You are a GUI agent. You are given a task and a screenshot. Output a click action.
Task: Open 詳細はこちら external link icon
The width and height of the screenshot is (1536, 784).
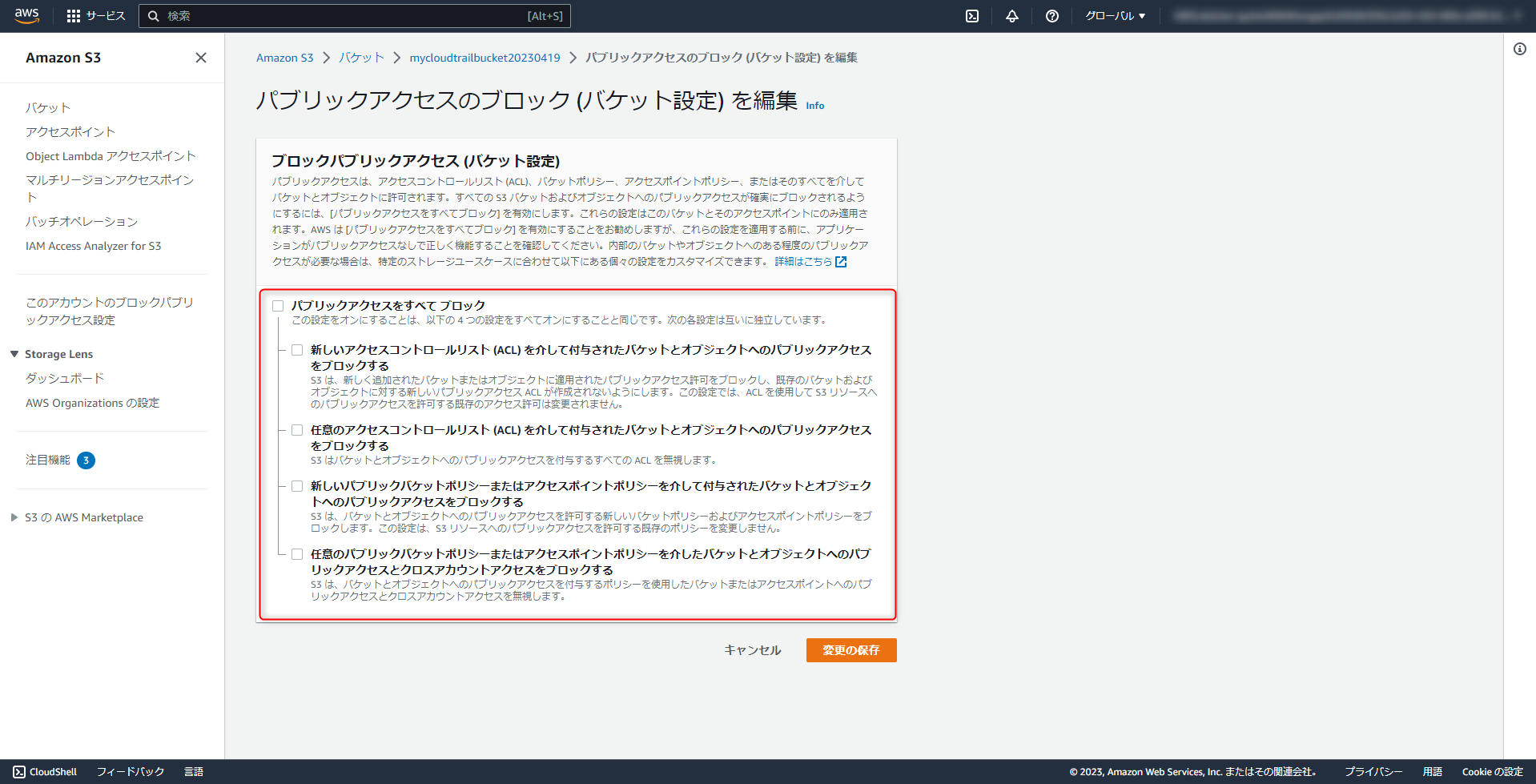click(x=839, y=261)
